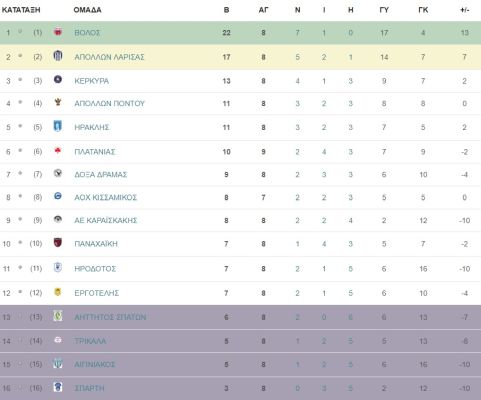Open the ΑΕ ΚΑΡΑΪΣΚΑΚΗΣ team page
The width and height of the screenshot is (481, 400).
(x=106, y=220)
